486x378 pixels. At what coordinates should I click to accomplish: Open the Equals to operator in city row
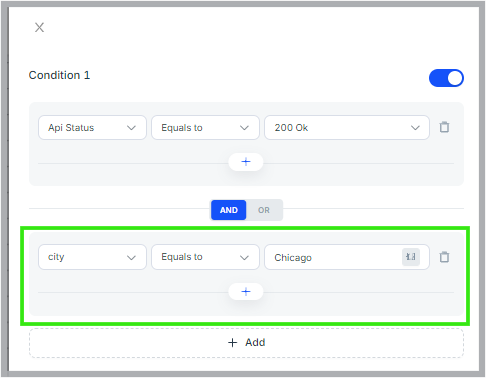205,257
